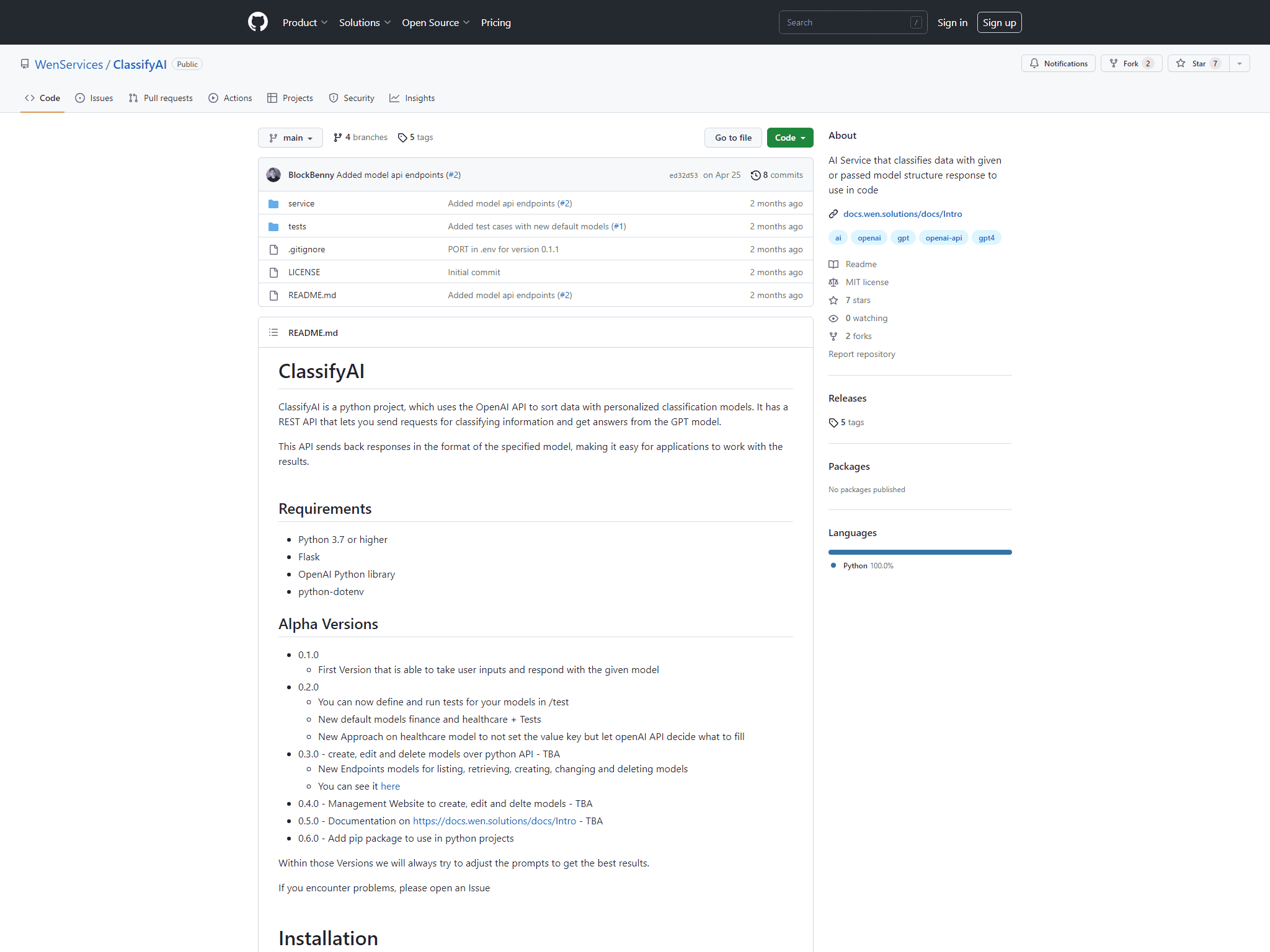Image resolution: width=1270 pixels, height=952 pixels.
Task: Switch to the Security tab
Action: click(352, 98)
